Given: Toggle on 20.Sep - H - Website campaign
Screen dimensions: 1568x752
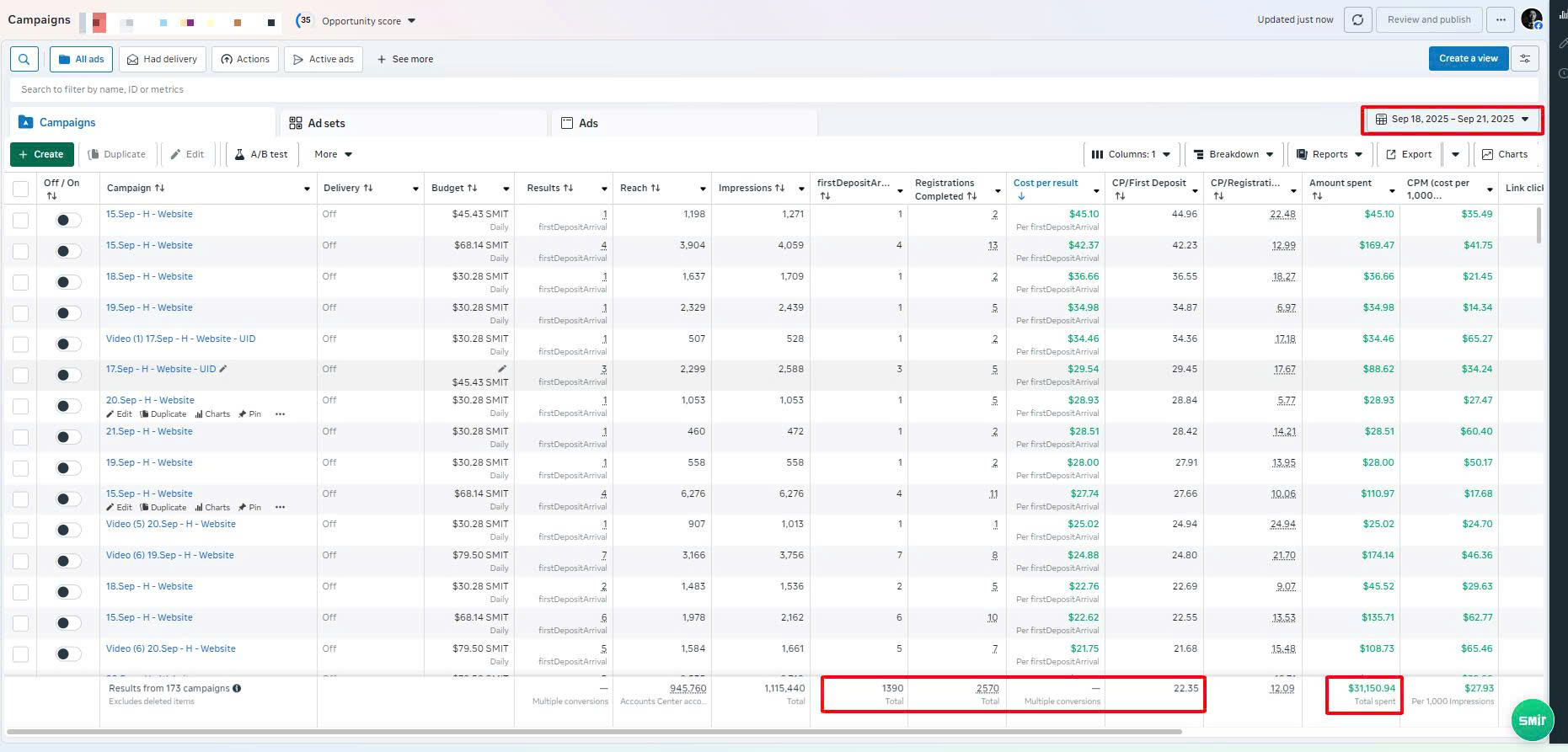Looking at the screenshot, I should (x=68, y=406).
